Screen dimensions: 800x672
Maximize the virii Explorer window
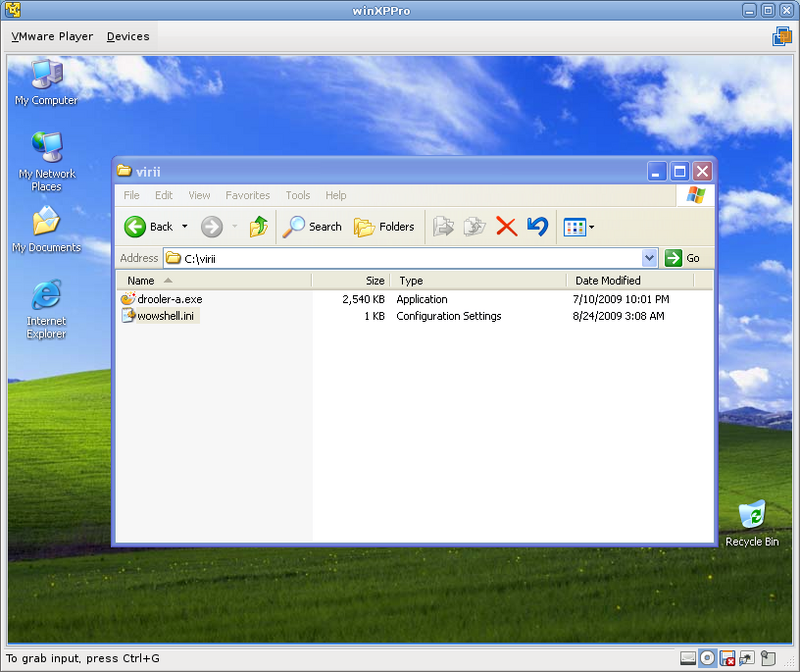[x=680, y=171]
